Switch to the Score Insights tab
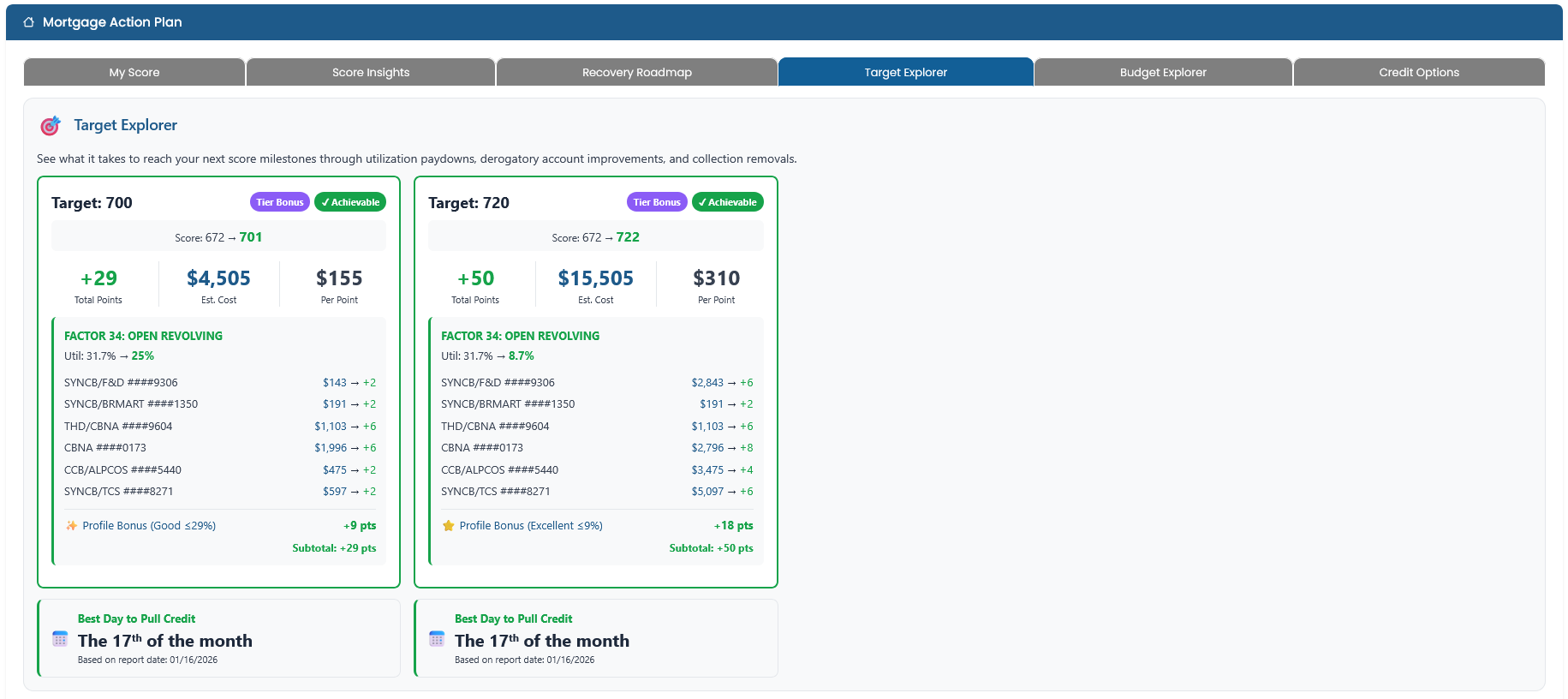This screenshot has width=1568, height=699. click(x=371, y=73)
